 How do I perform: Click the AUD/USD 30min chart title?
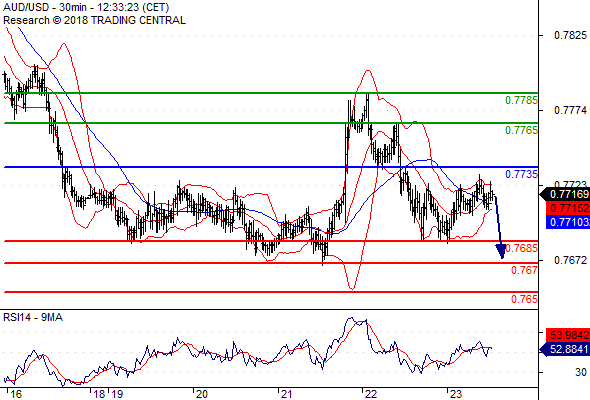[x=86, y=7]
